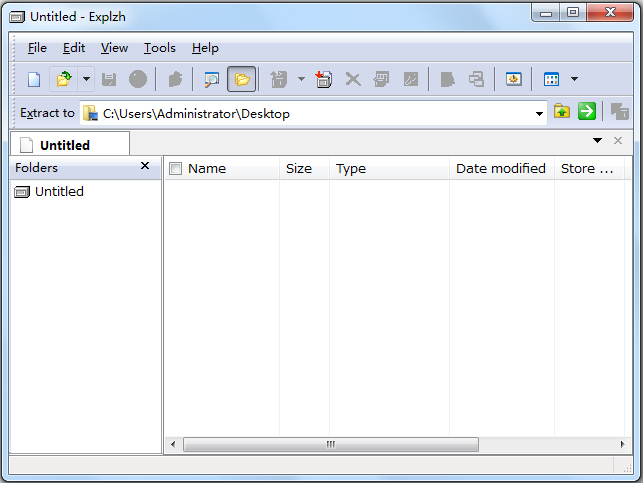This screenshot has width=643, height=483.
Task: Open the Extract to path dropdown
Action: [539, 113]
